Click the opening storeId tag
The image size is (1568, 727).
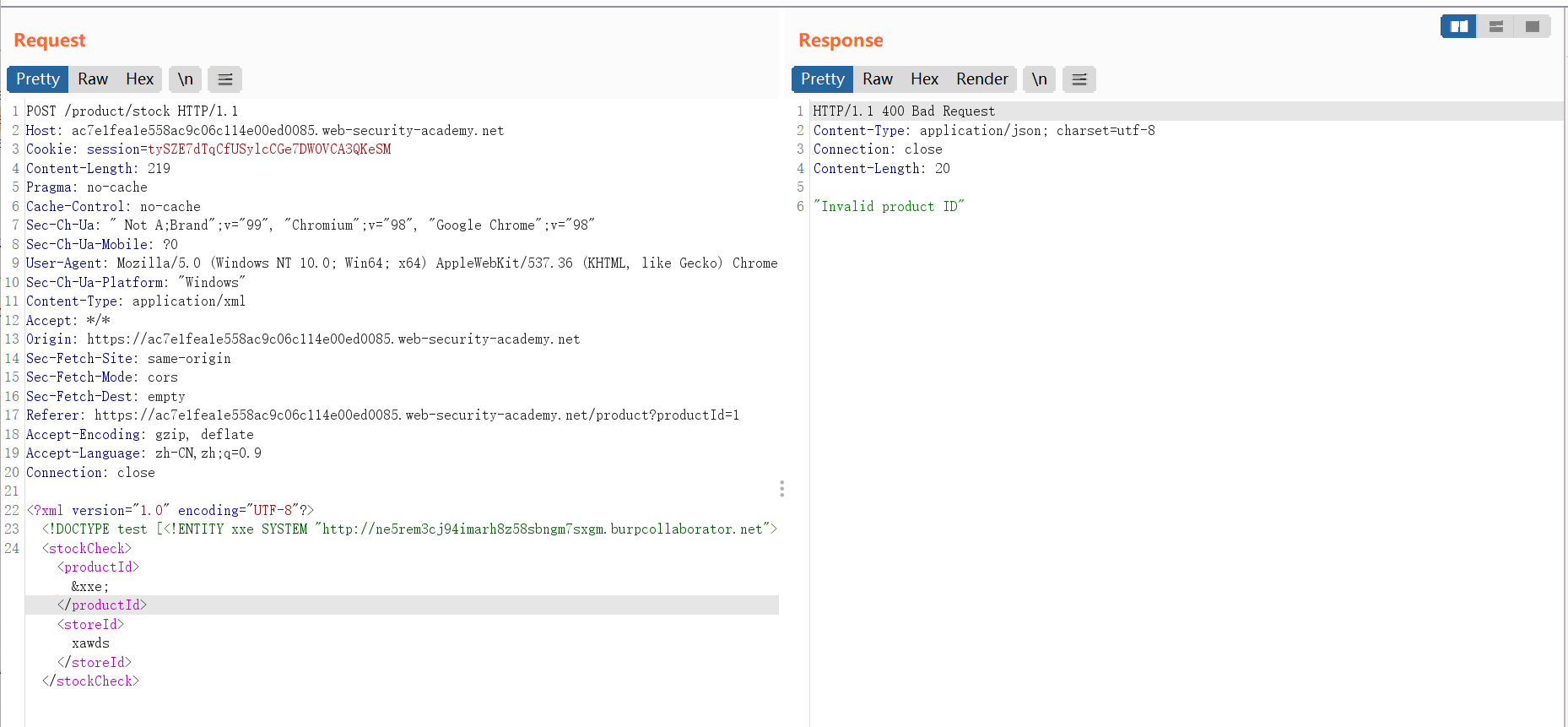point(90,625)
